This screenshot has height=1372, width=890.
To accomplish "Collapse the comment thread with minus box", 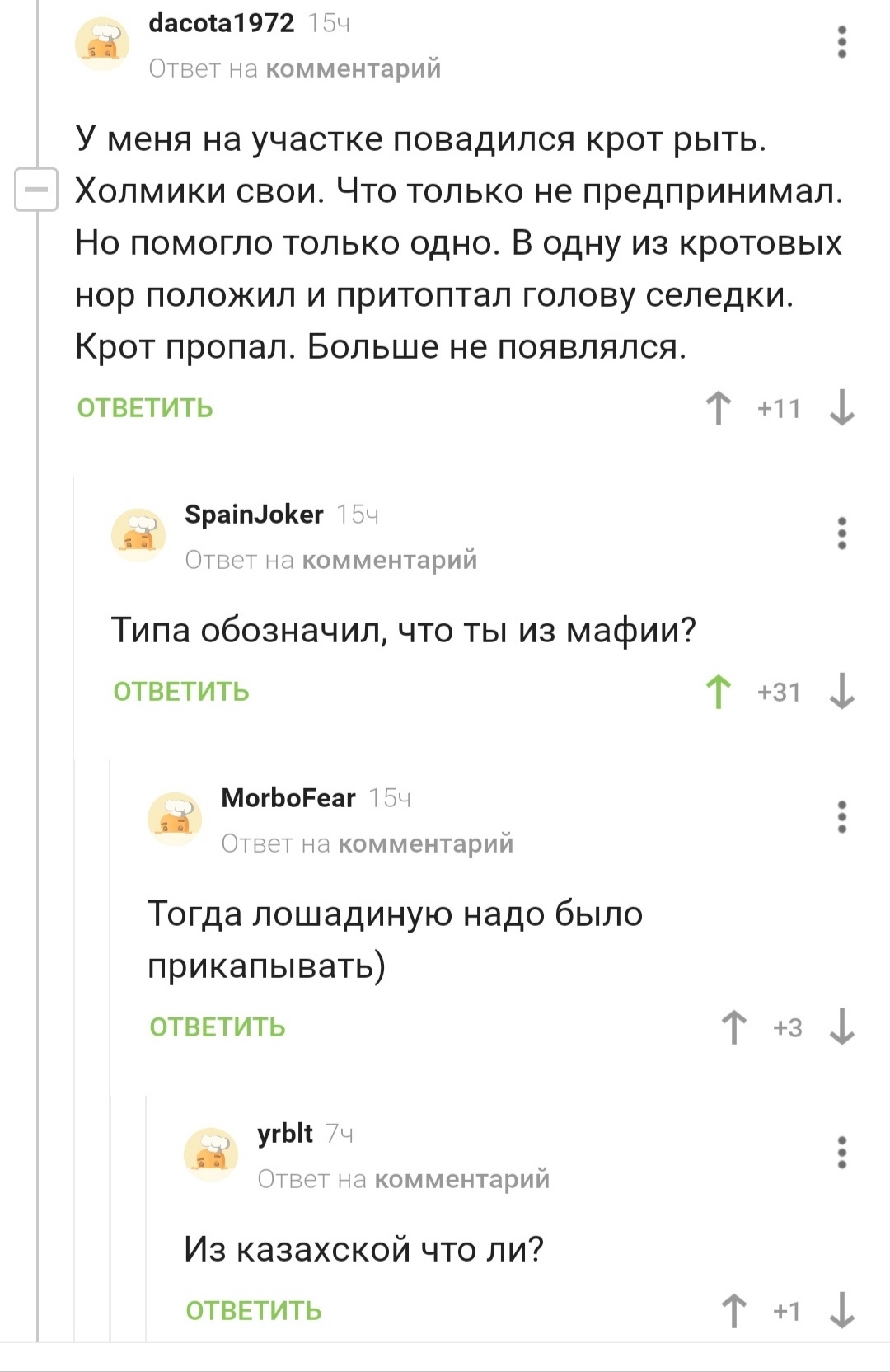I will (x=36, y=190).
